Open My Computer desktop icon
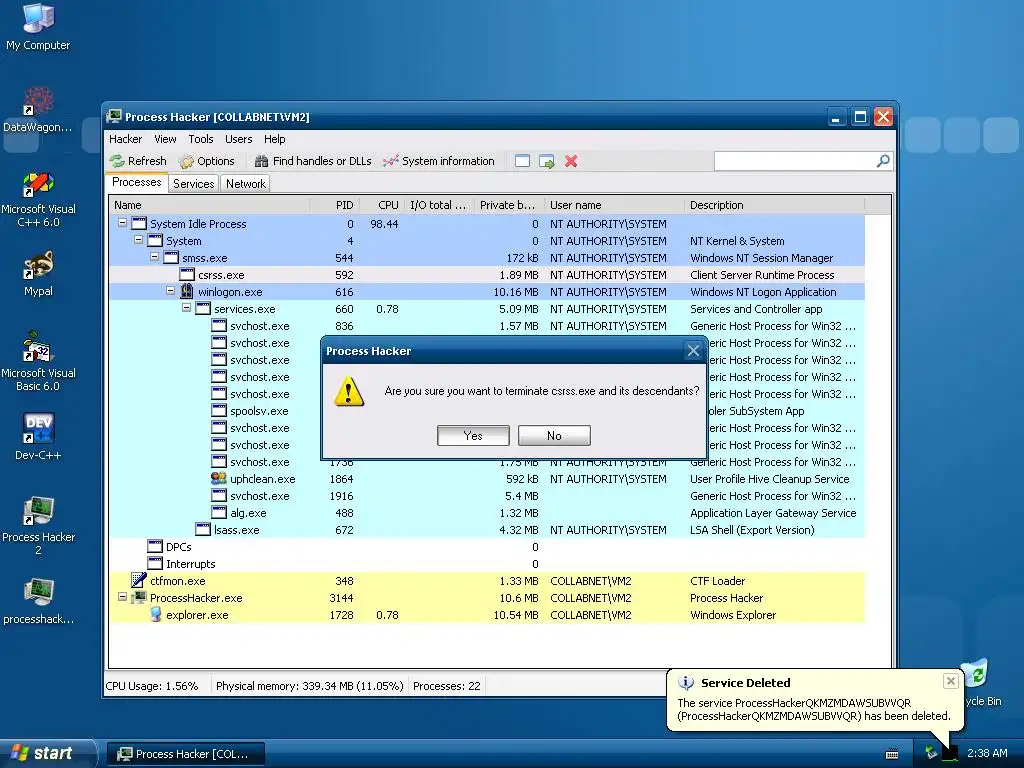The image size is (1024, 768). point(38,26)
